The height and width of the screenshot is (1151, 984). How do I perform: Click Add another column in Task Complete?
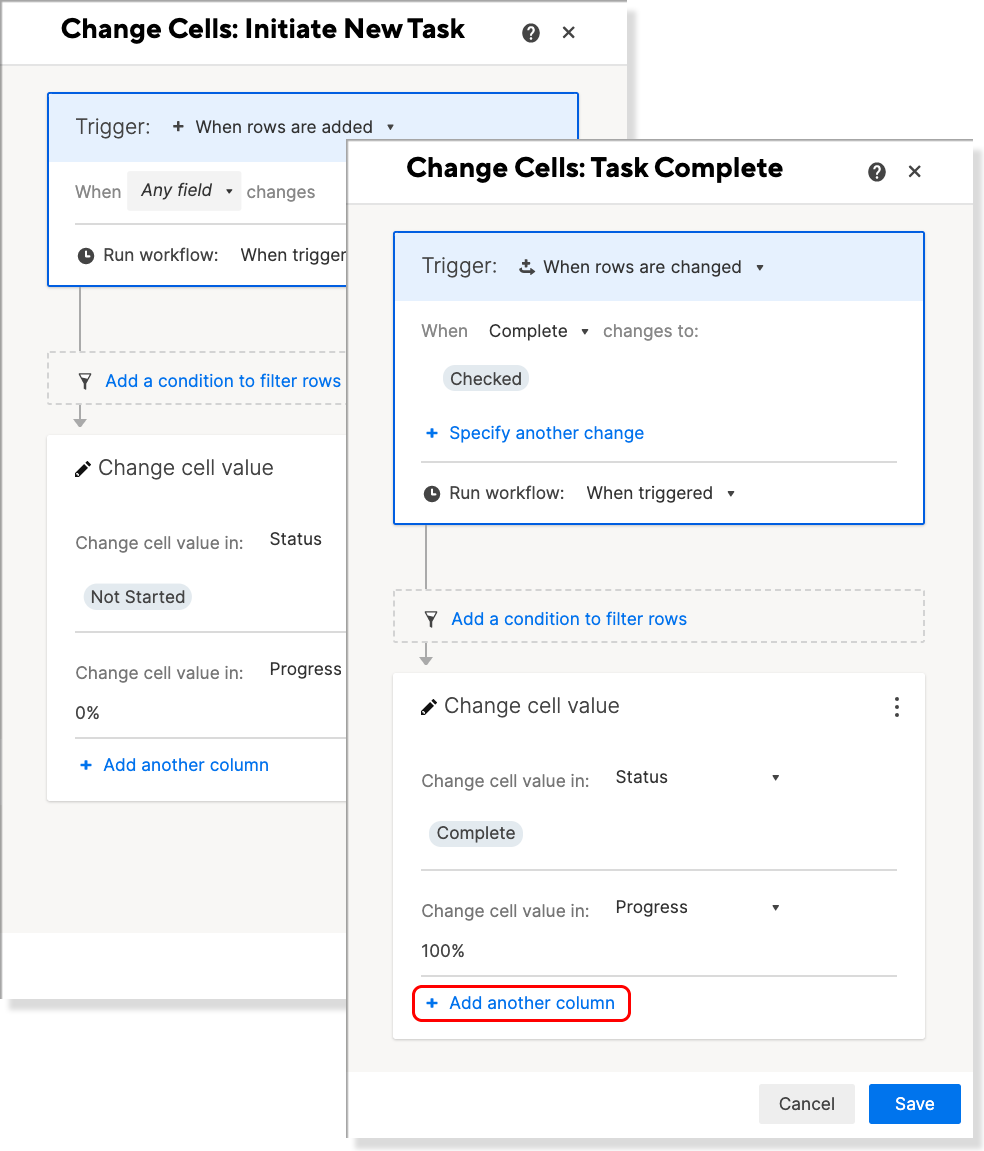coord(521,1003)
